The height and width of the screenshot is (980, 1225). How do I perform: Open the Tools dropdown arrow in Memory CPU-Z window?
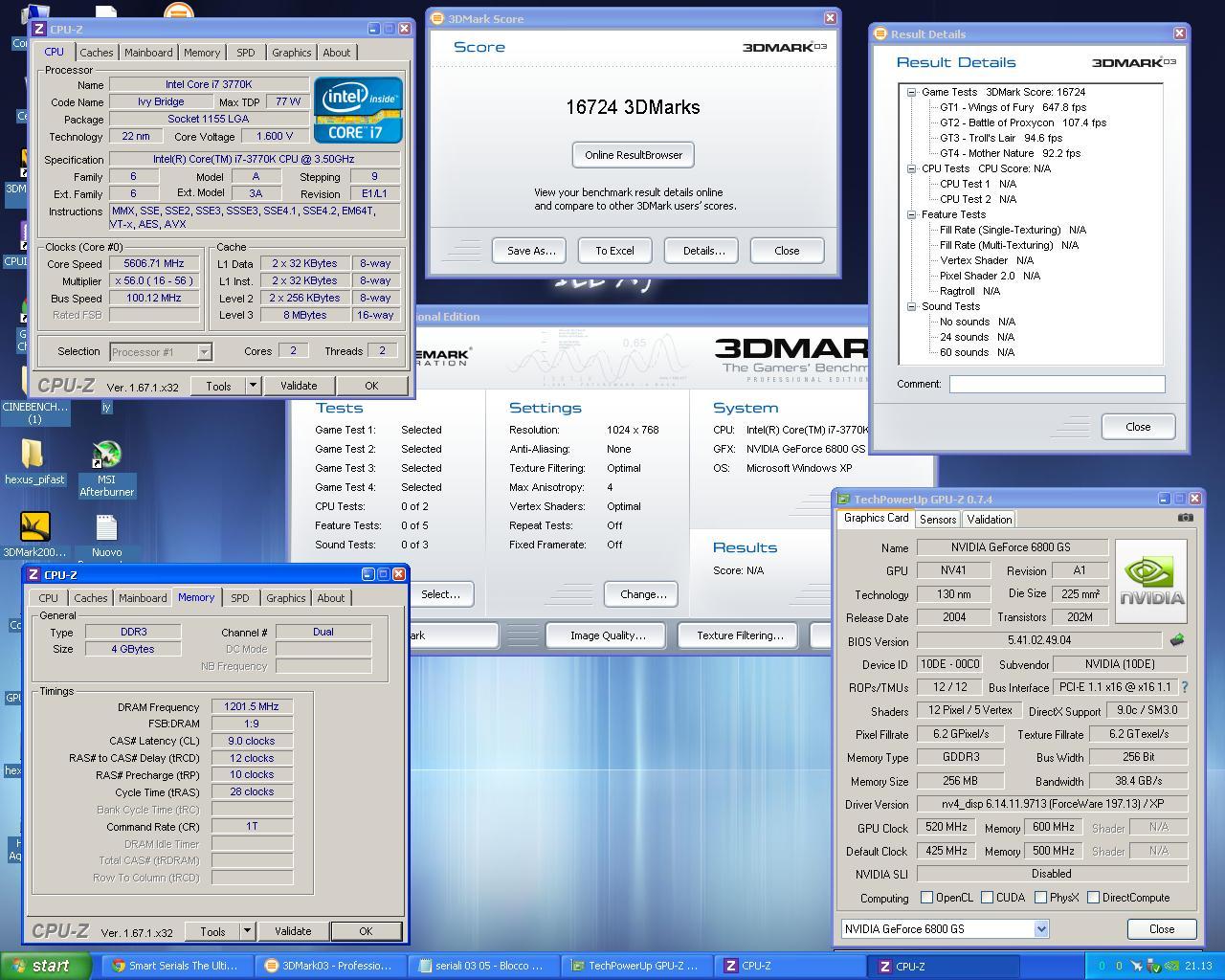point(247,931)
